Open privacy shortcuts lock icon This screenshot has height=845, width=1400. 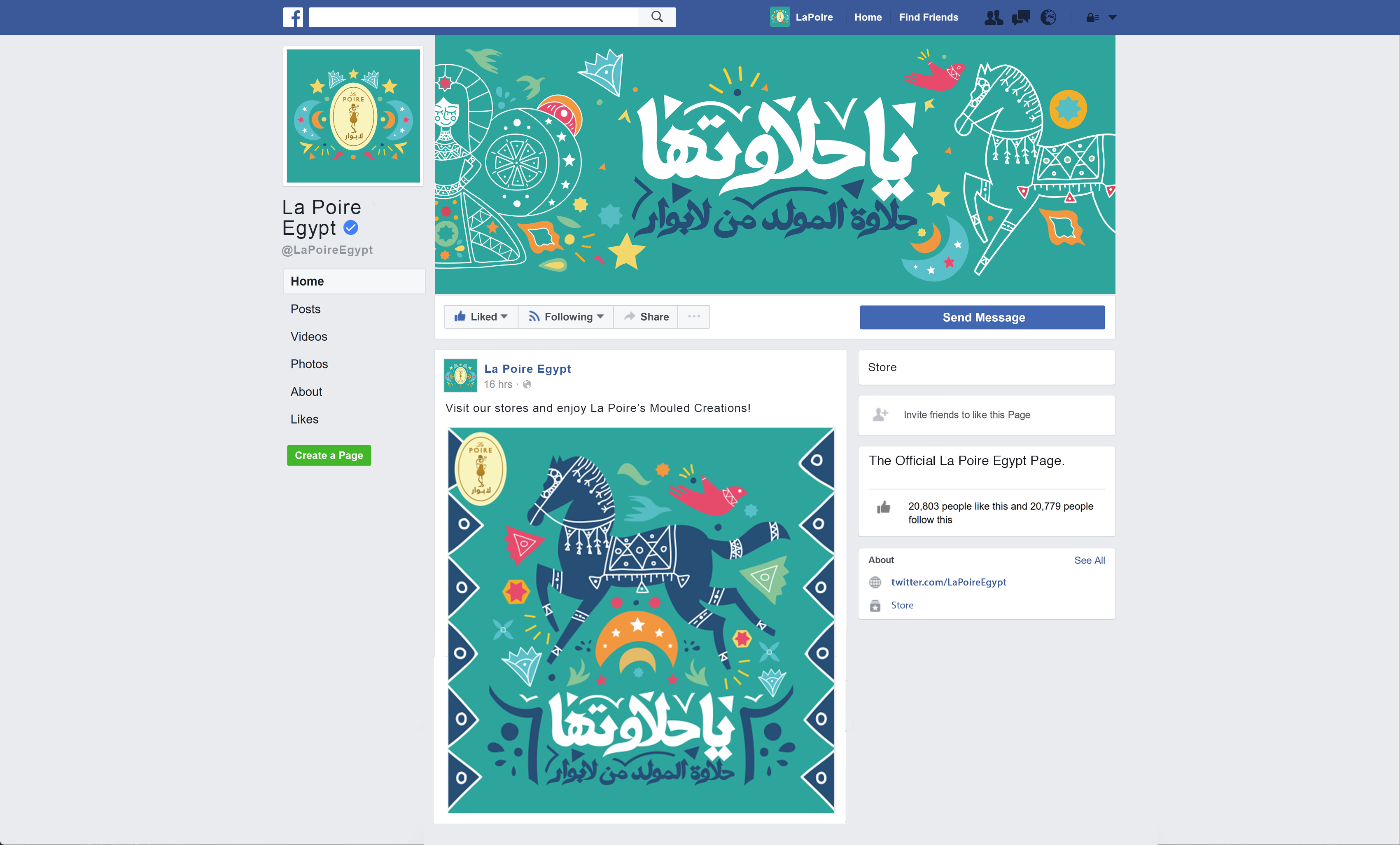1092,18
